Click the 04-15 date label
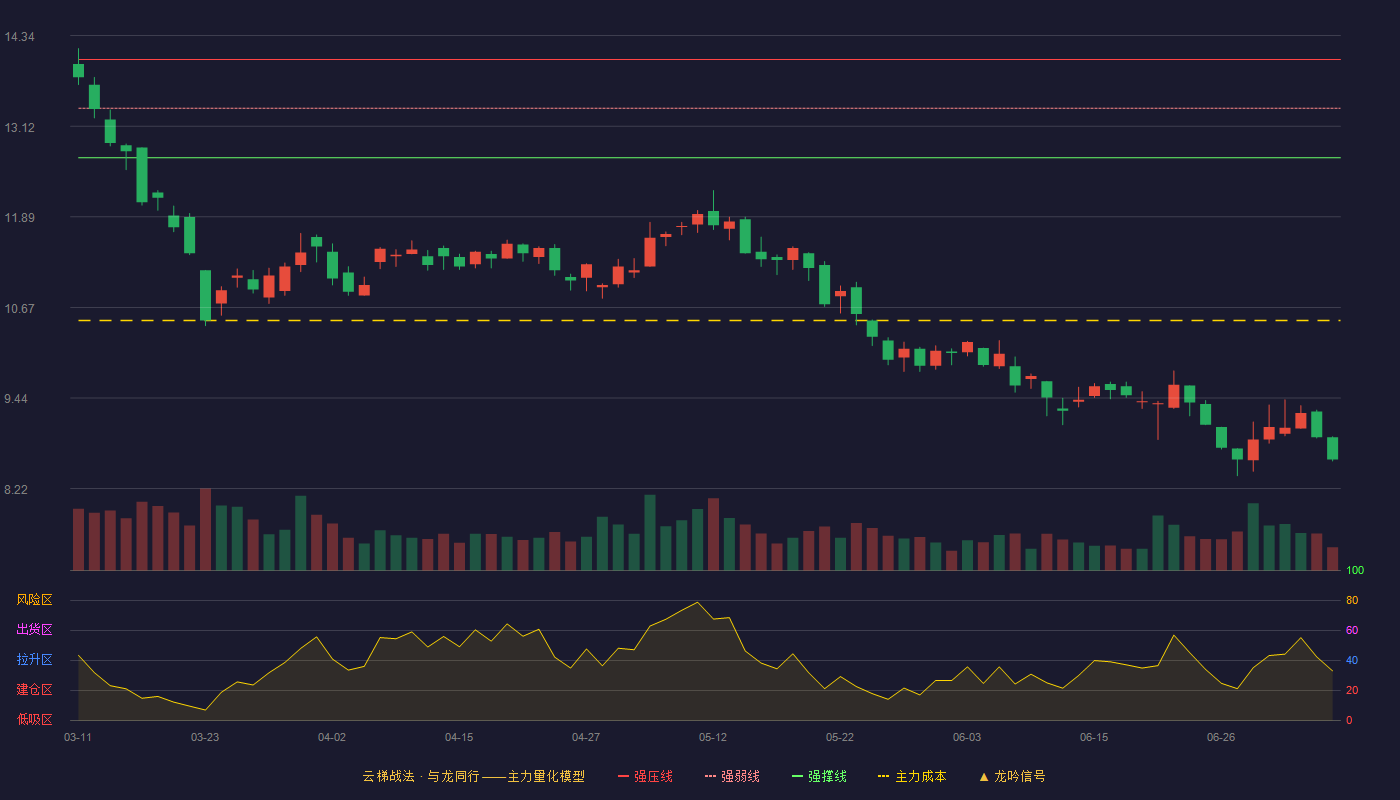The height and width of the screenshot is (800, 1400). coord(459,737)
